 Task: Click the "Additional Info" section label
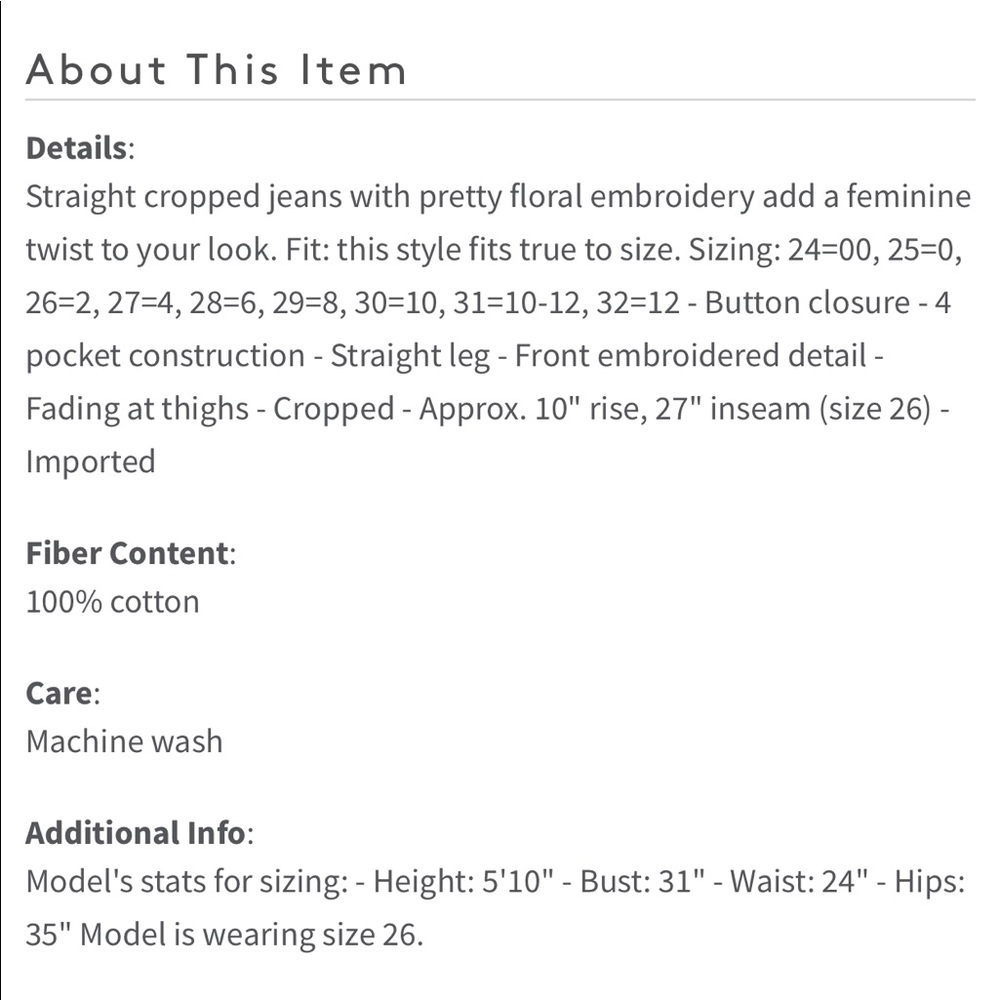pos(135,833)
